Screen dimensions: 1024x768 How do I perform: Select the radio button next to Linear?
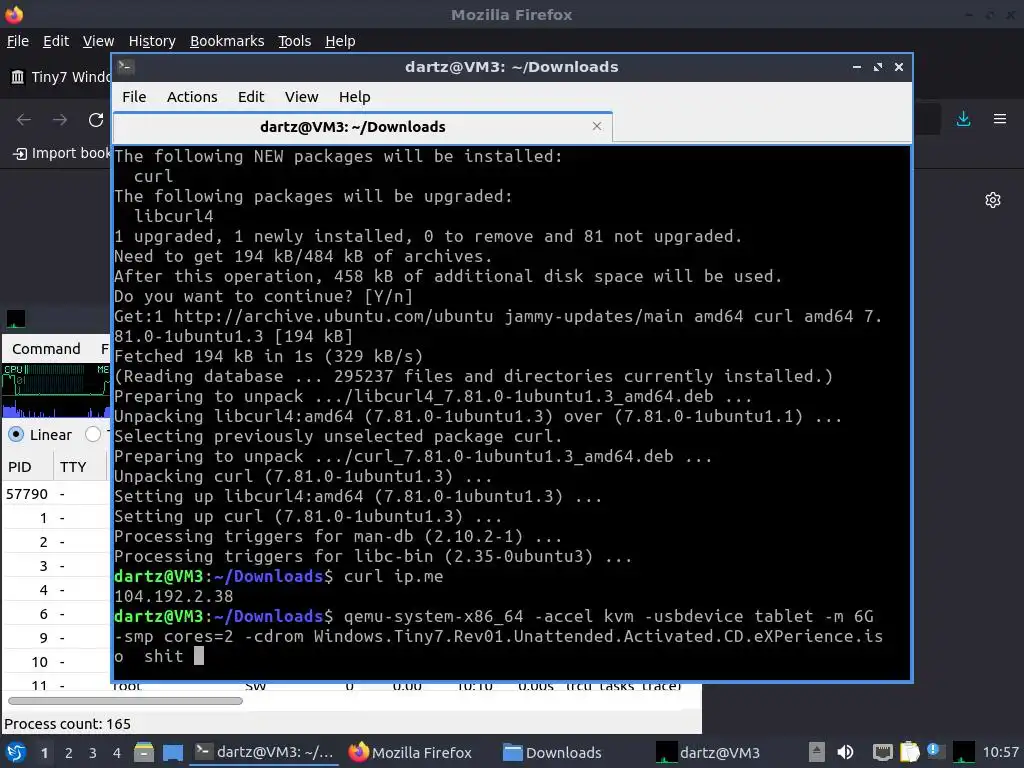[93, 434]
